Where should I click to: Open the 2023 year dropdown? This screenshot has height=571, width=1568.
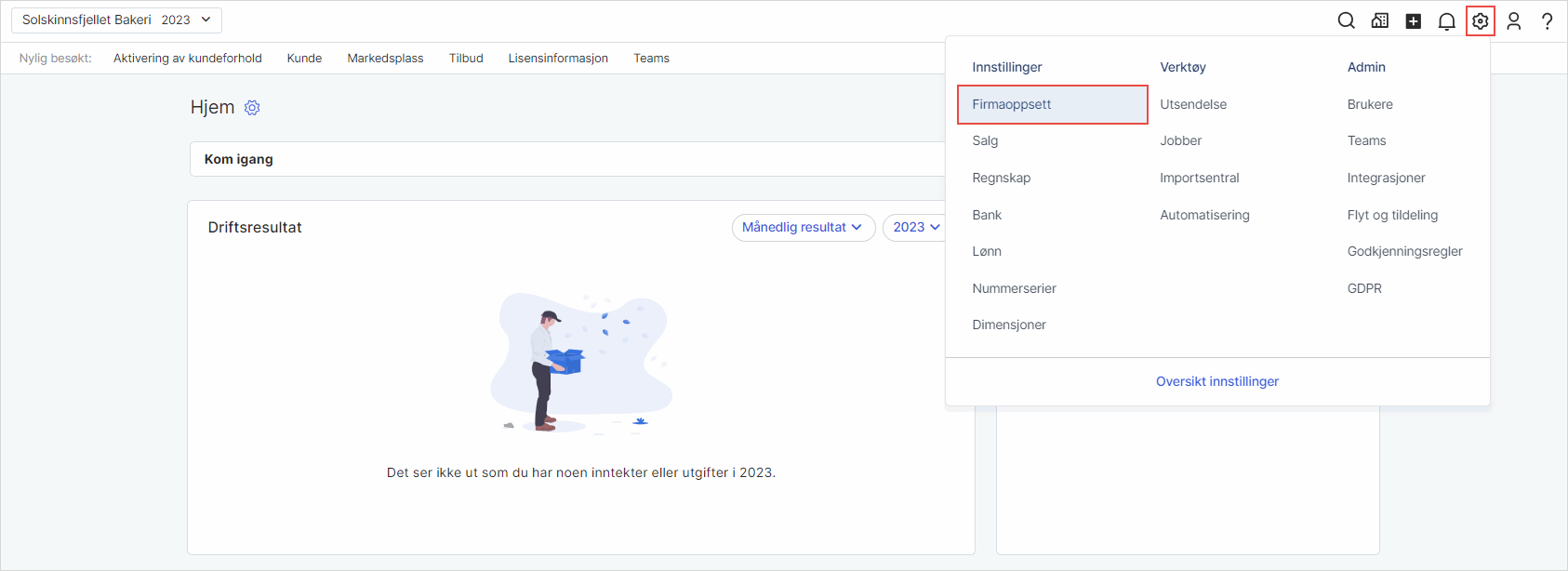pyautogui.click(x=916, y=228)
